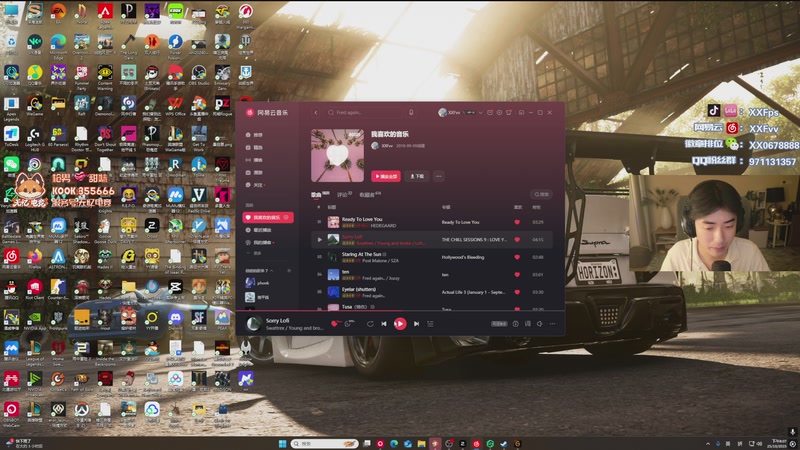Change the loop playback mode icon

click(x=370, y=324)
